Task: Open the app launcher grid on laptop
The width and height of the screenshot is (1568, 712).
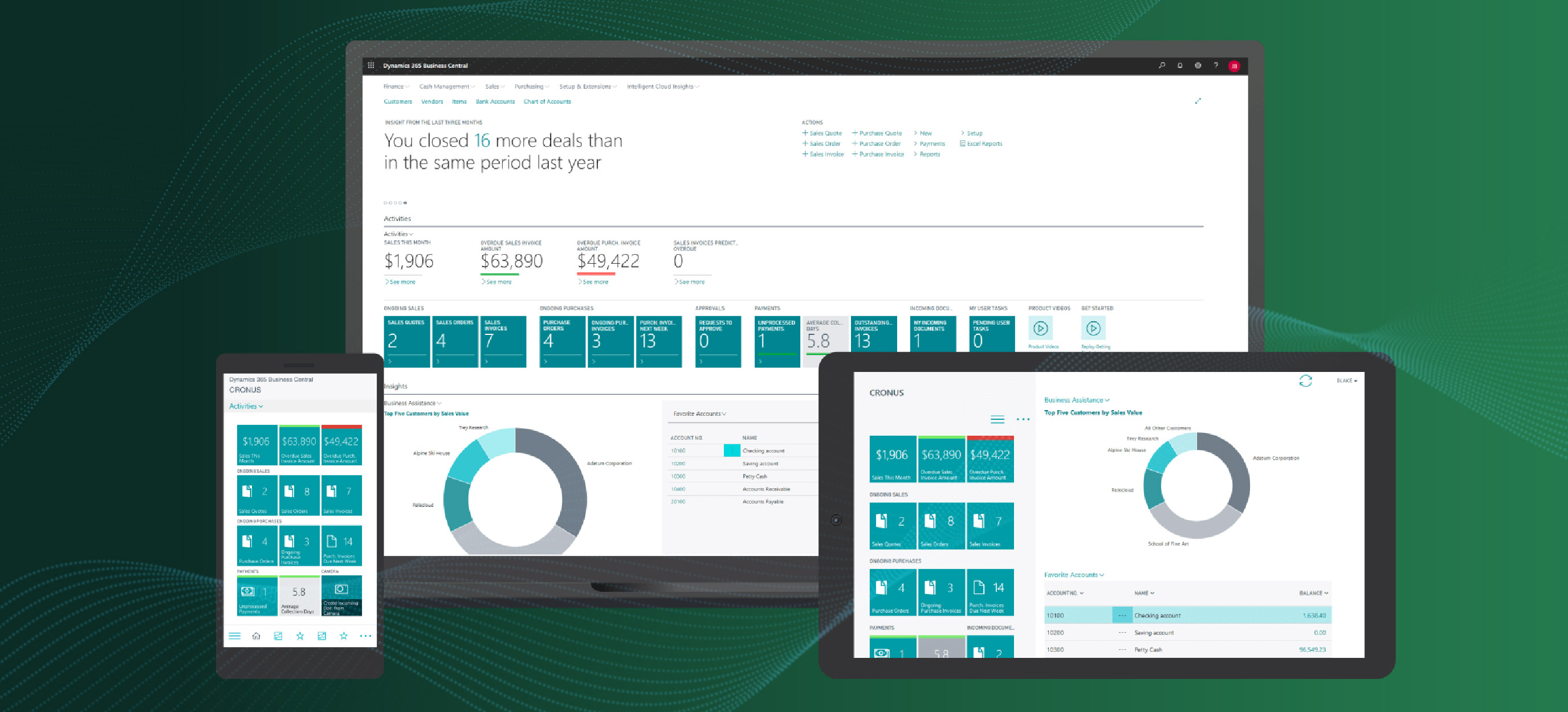Action: point(370,65)
